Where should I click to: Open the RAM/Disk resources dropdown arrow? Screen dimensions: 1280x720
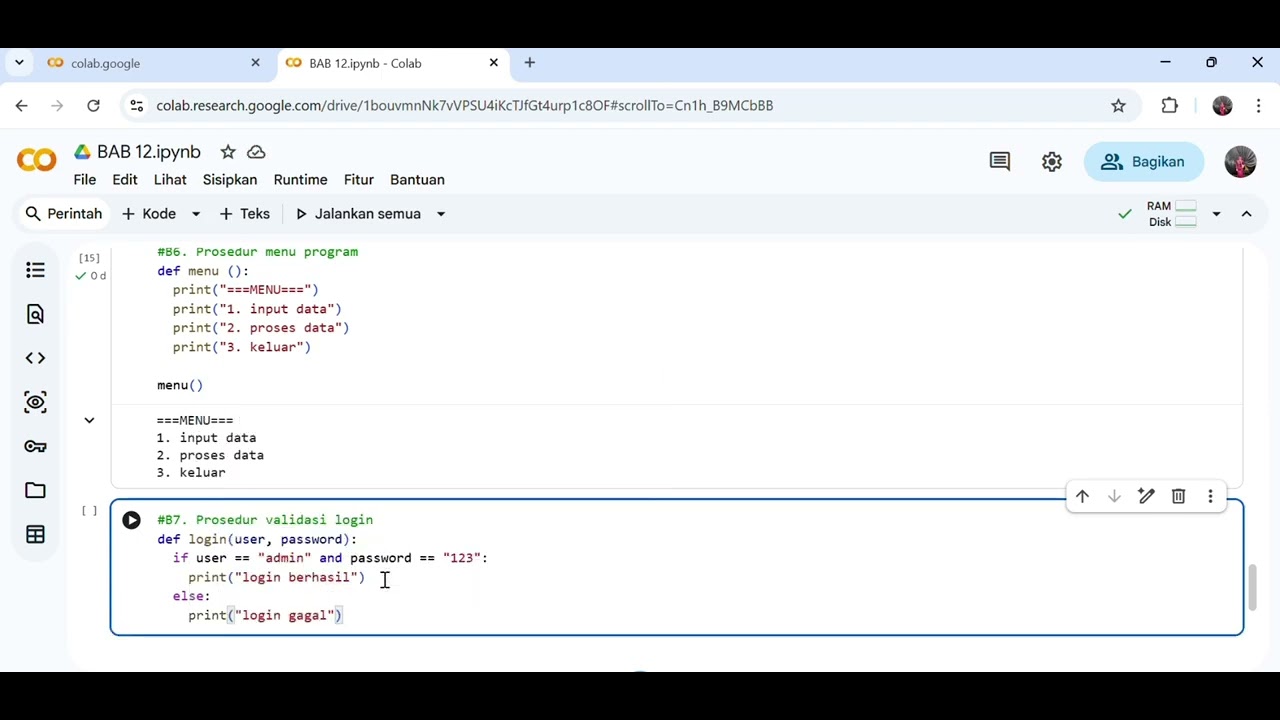[x=1216, y=214]
